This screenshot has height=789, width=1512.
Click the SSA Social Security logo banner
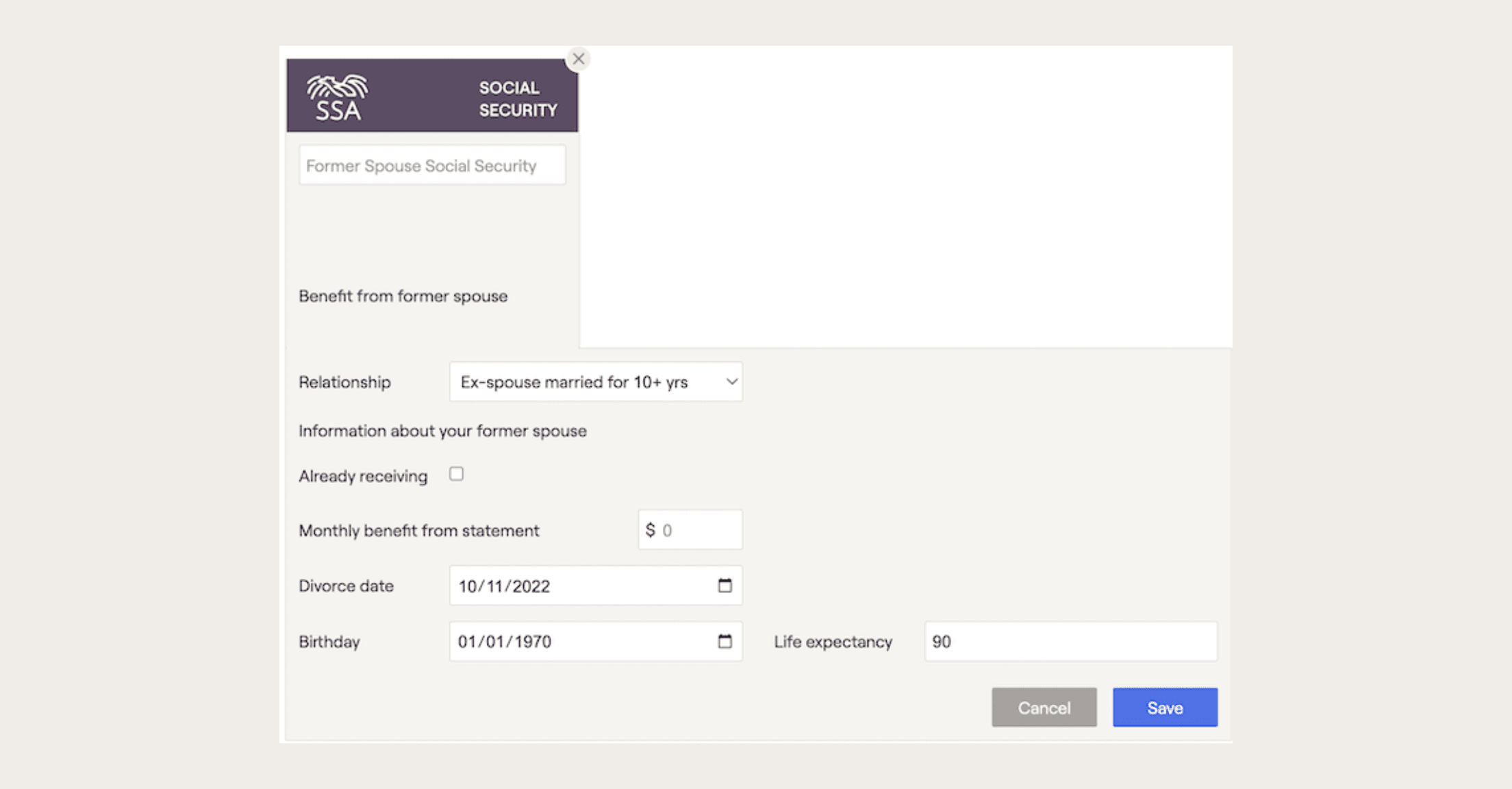tap(432, 95)
